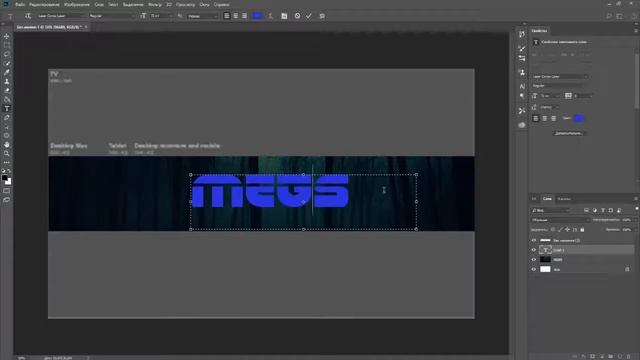Screen dimensions: 640x360
Task: Lock image pixels brush icon in Layers
Action: [x=560, y=230]
